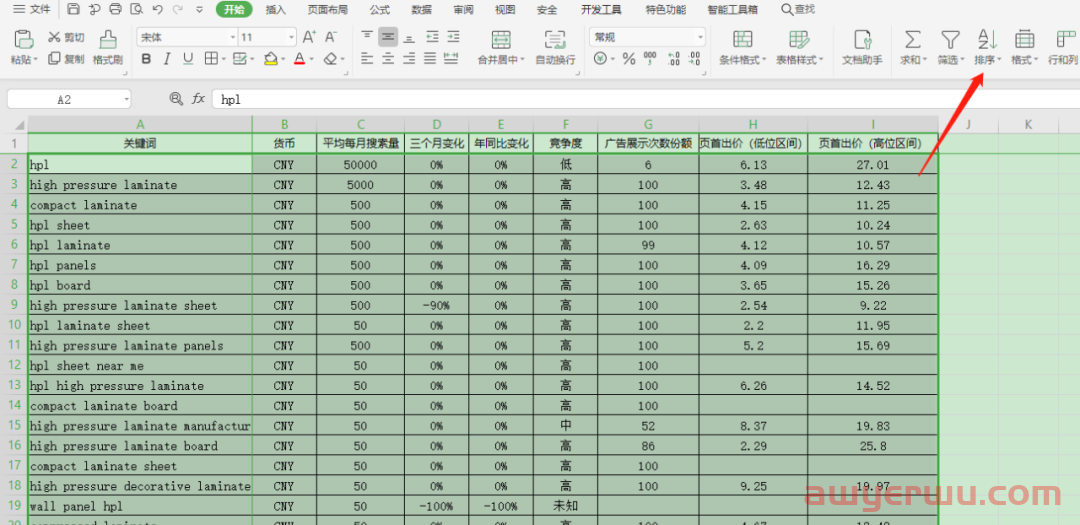Click the cell borders icon

pyautogui.click(x=211, y=59)
